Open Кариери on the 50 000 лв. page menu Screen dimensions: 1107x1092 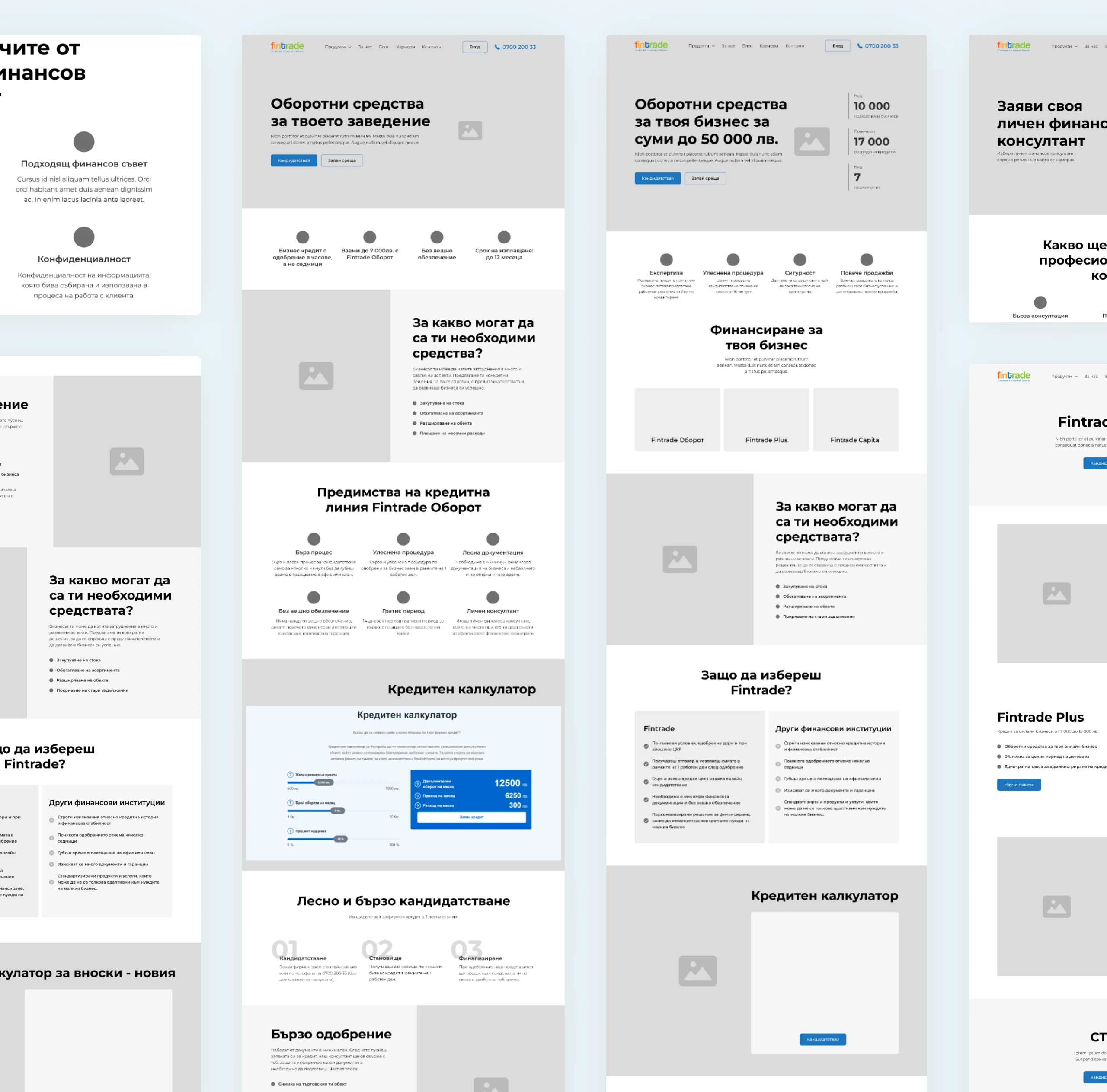pyautogui.click(x=769, y=46)
